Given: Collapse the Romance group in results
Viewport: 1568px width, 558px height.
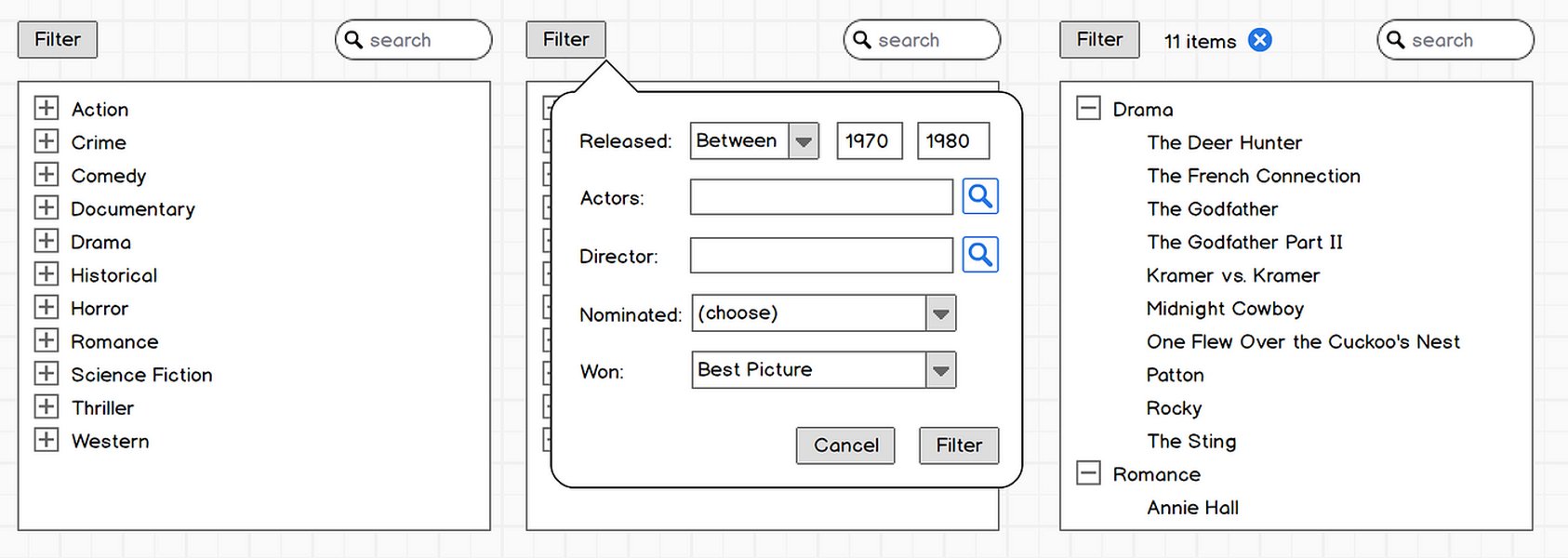Looking at the screenshot, I should [1088, 473].
